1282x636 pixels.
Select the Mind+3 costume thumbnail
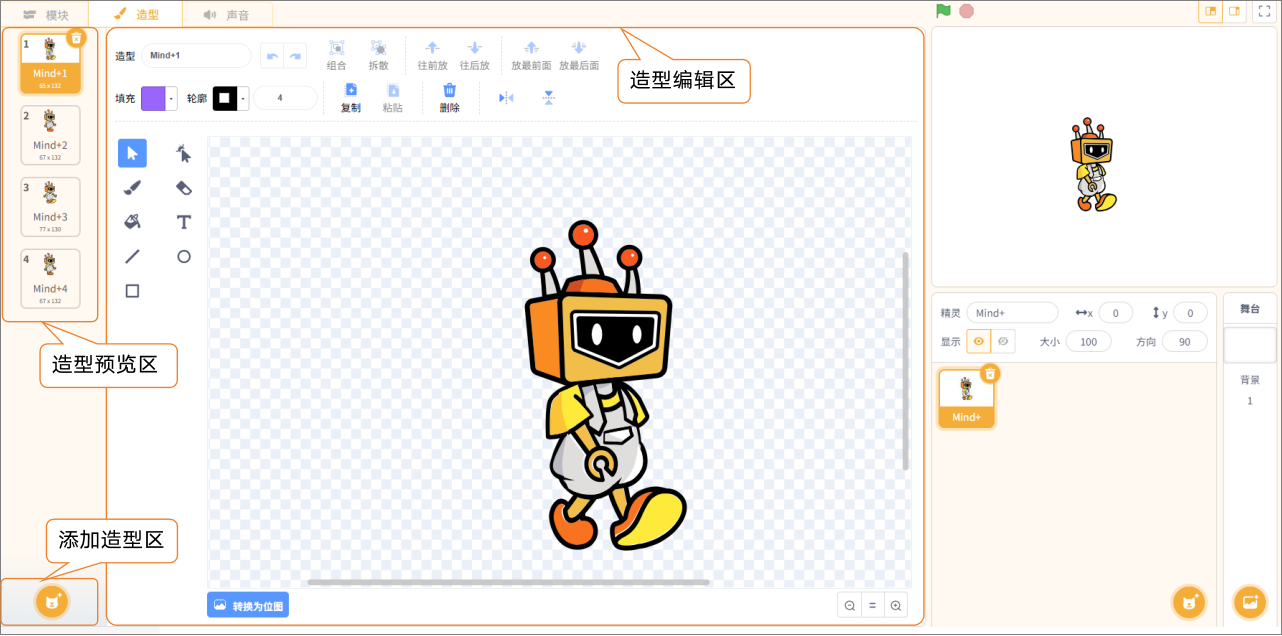pyautogui.click(x=50, y=207)
